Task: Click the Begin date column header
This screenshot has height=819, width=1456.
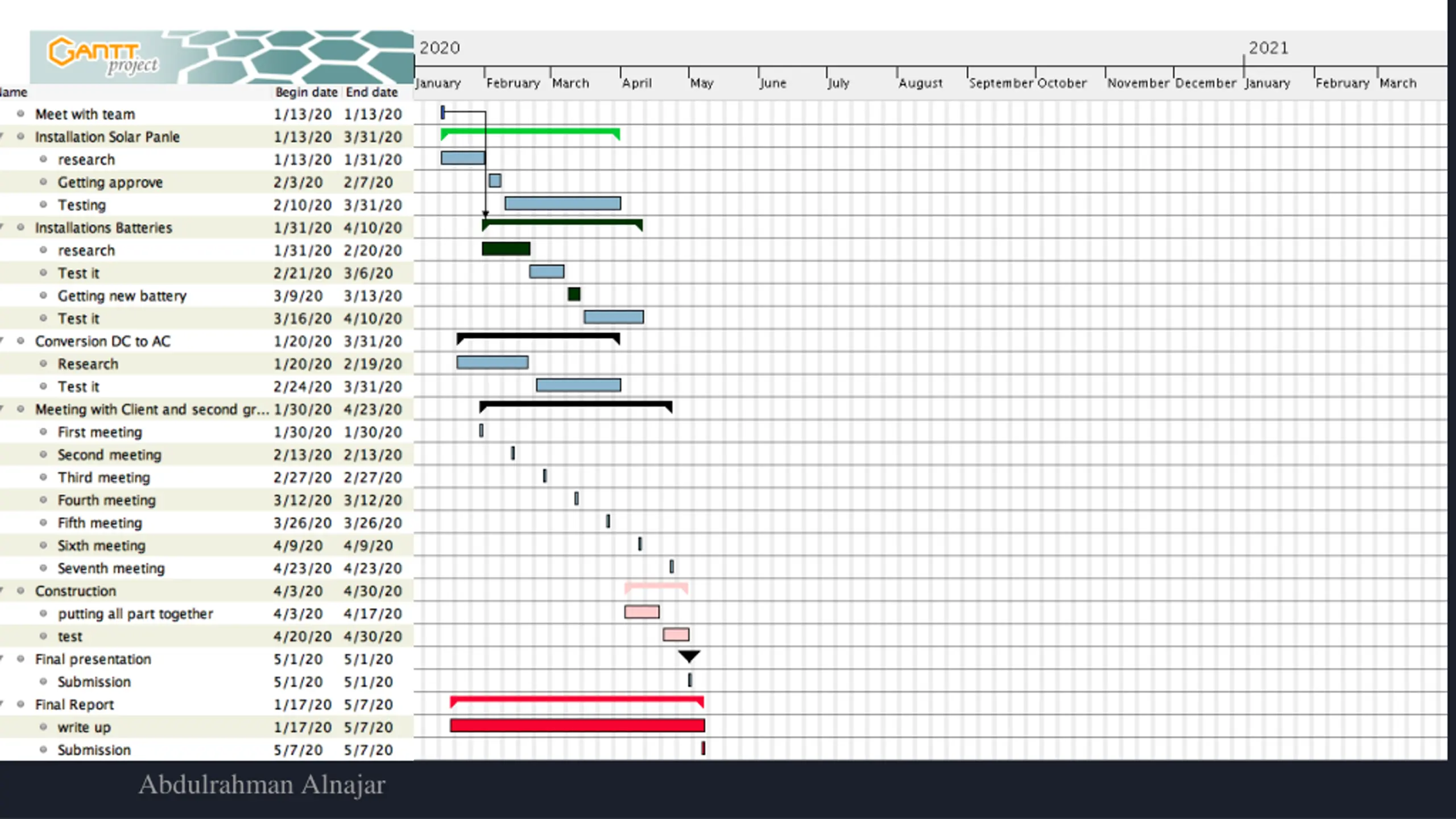Action: [306, 92]
